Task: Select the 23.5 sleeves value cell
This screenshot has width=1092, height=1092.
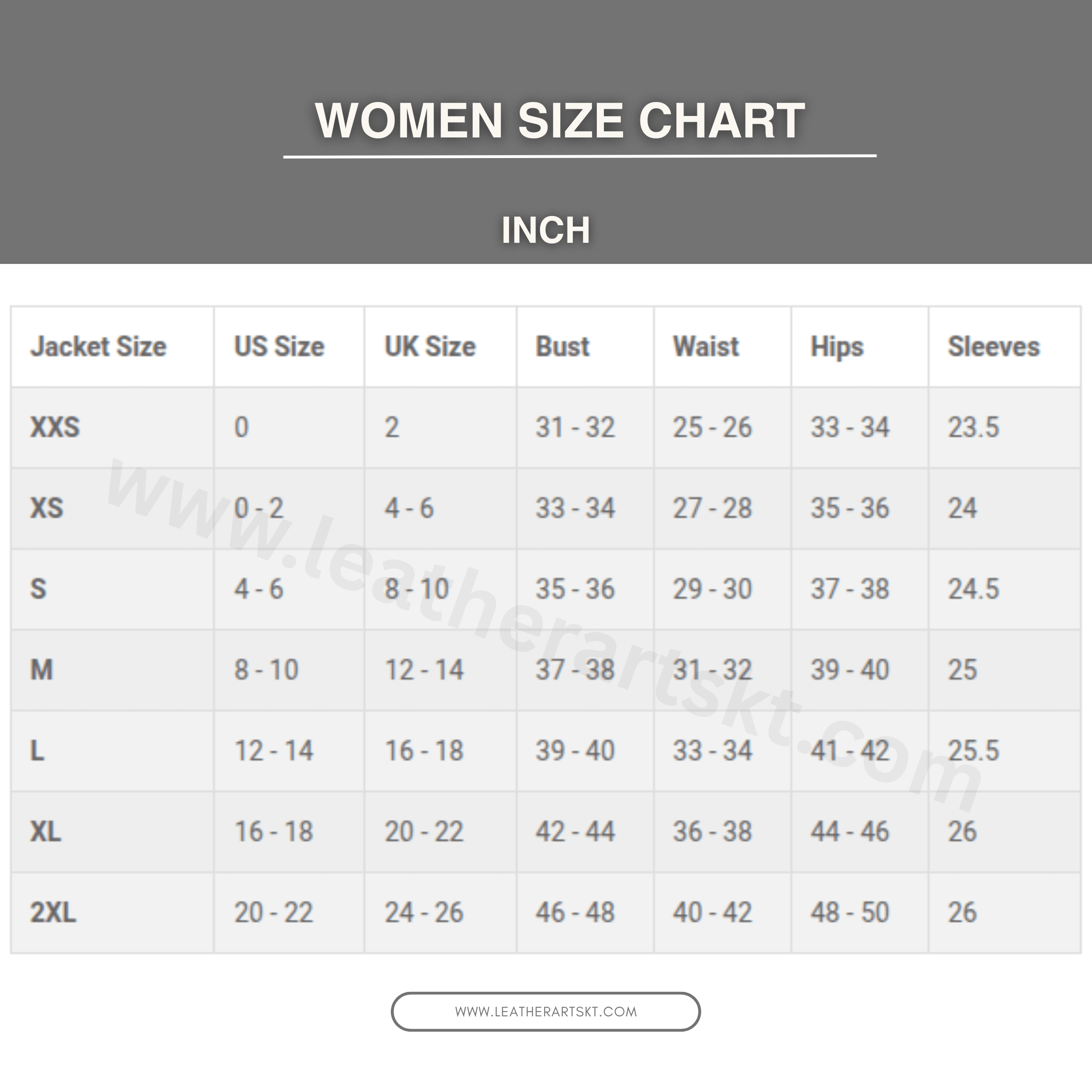Action: click(x=973, y=427)
